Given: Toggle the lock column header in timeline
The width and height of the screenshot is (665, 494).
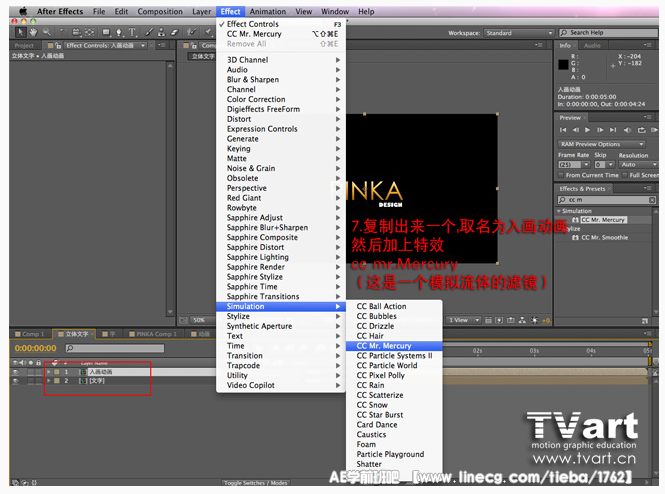Looking at the screenshot, I should click(x=39, y=363).
